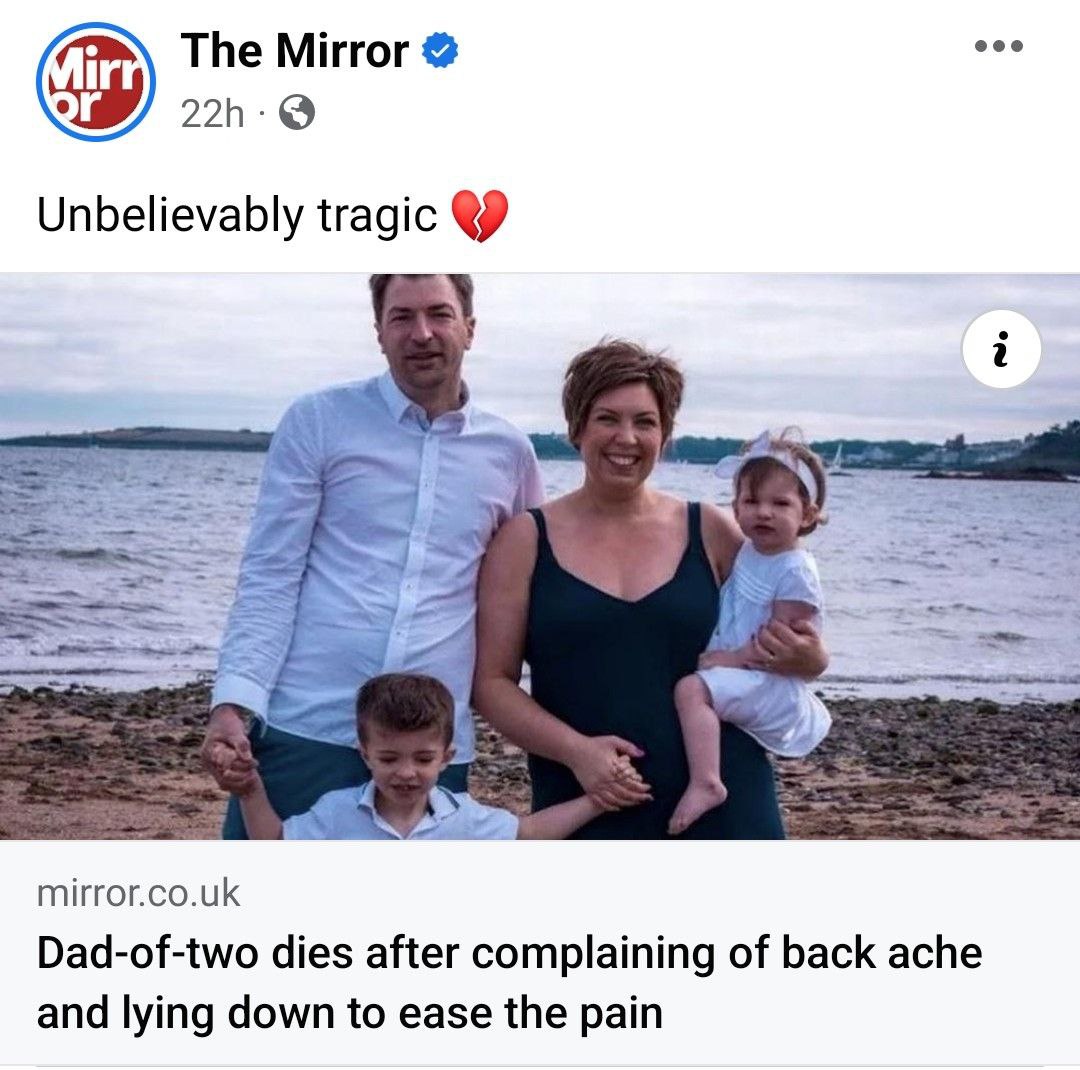Open the three-dot post options menu
This screenshot has width=1080, height=1070.
pos(999,46)
